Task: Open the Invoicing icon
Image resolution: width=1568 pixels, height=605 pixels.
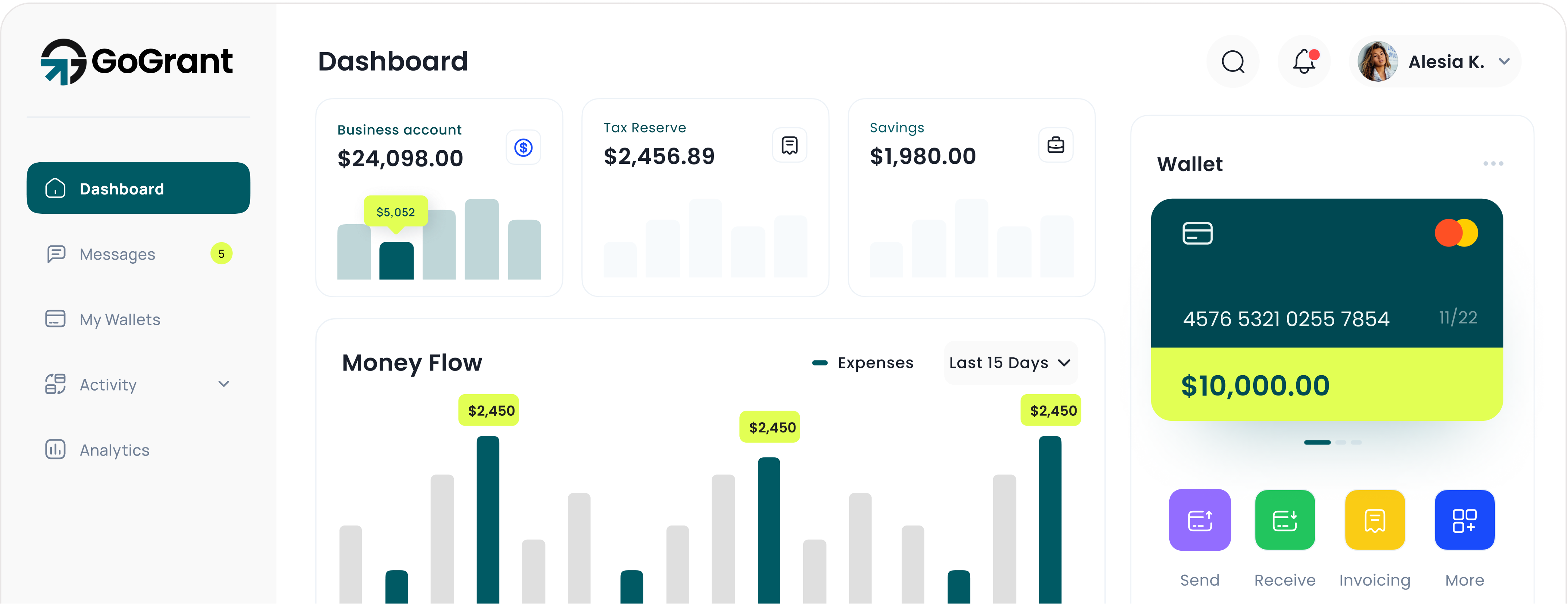Action: coord(1374,520)
